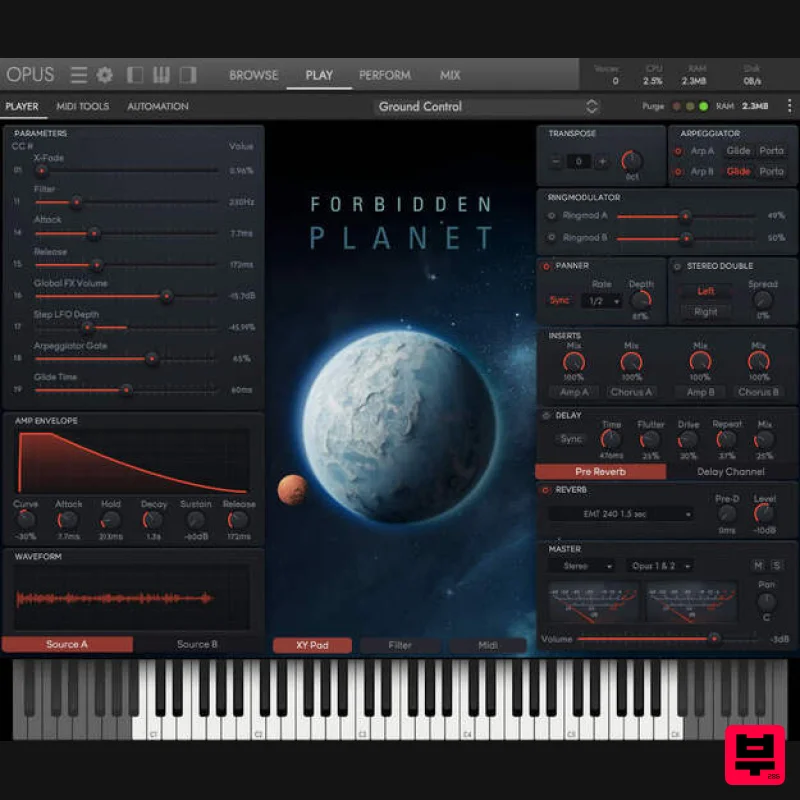Click the Arp B Glide button
800x800 pixels.
click(x=738, y=171)
